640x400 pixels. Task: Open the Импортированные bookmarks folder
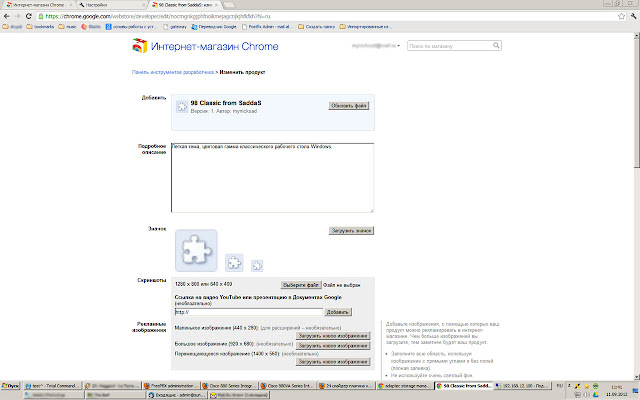pos(366,27)
